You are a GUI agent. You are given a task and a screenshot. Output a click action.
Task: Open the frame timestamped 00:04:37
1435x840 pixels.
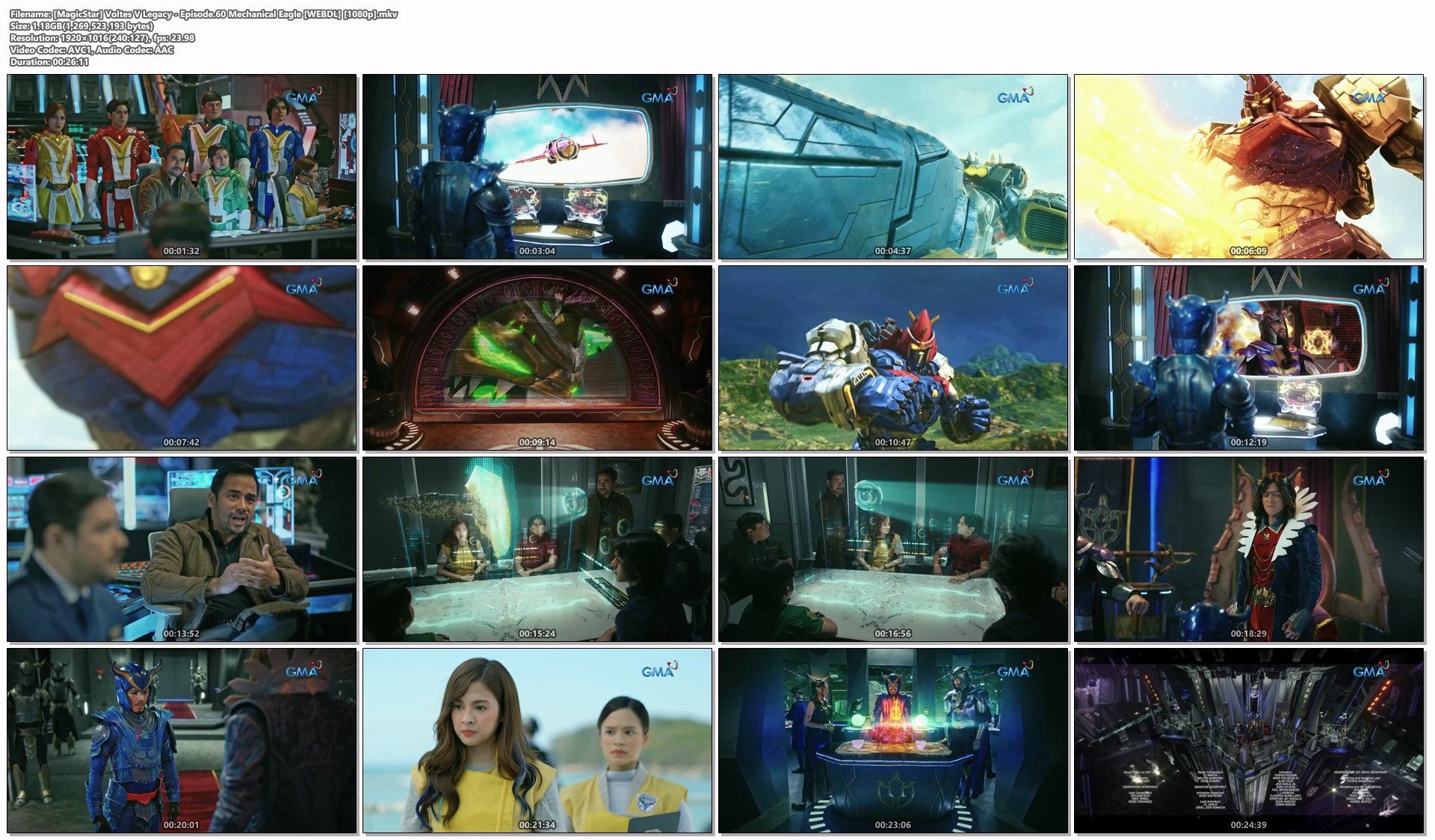pyautogui.click(x=893, y=166)
